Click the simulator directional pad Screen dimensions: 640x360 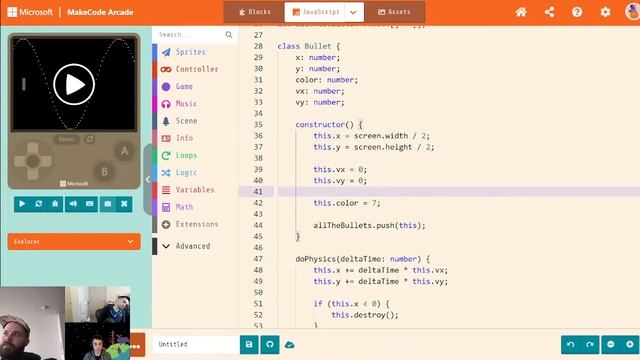coord(33,161)
